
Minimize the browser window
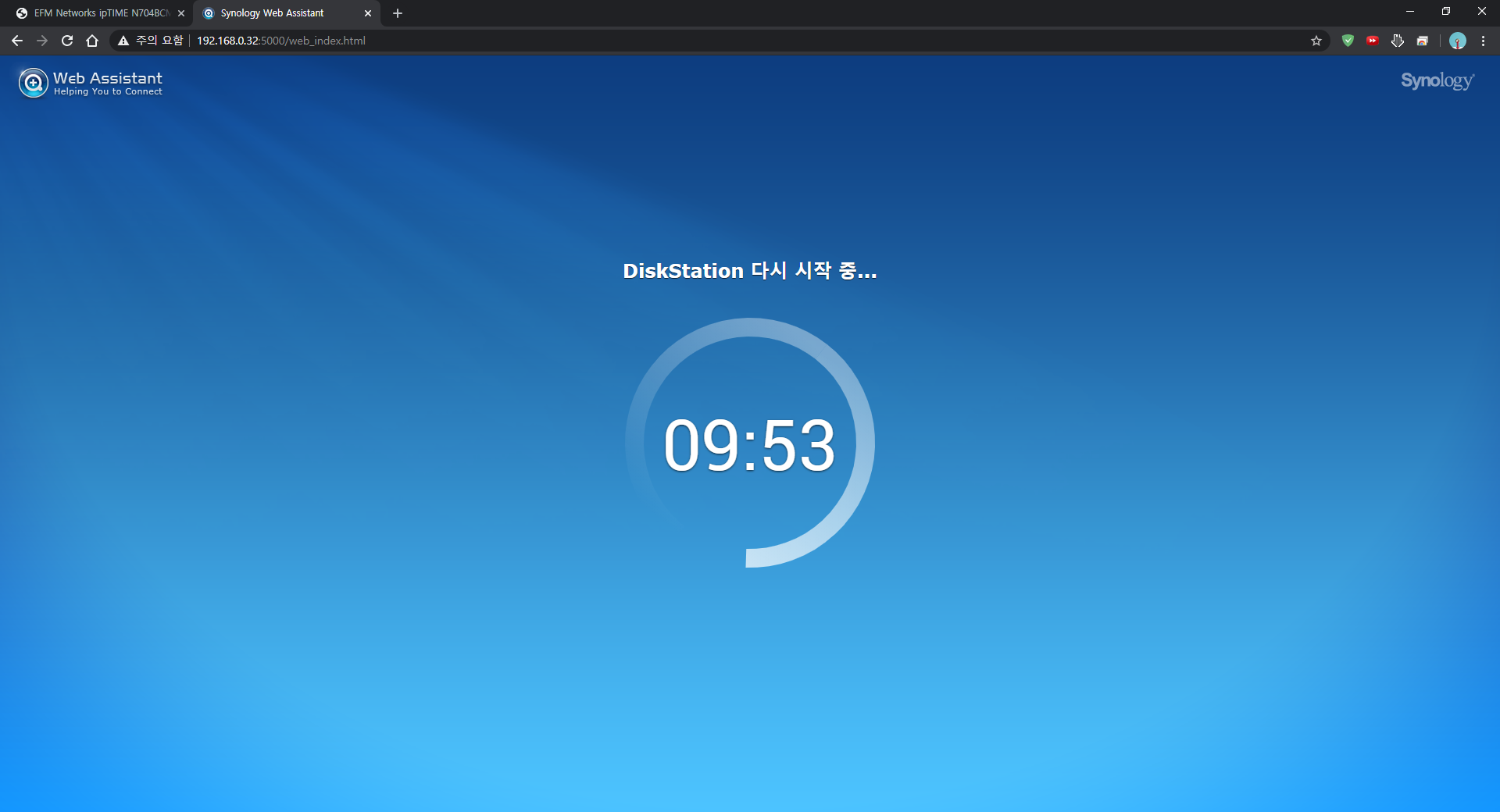[1410, 12]
